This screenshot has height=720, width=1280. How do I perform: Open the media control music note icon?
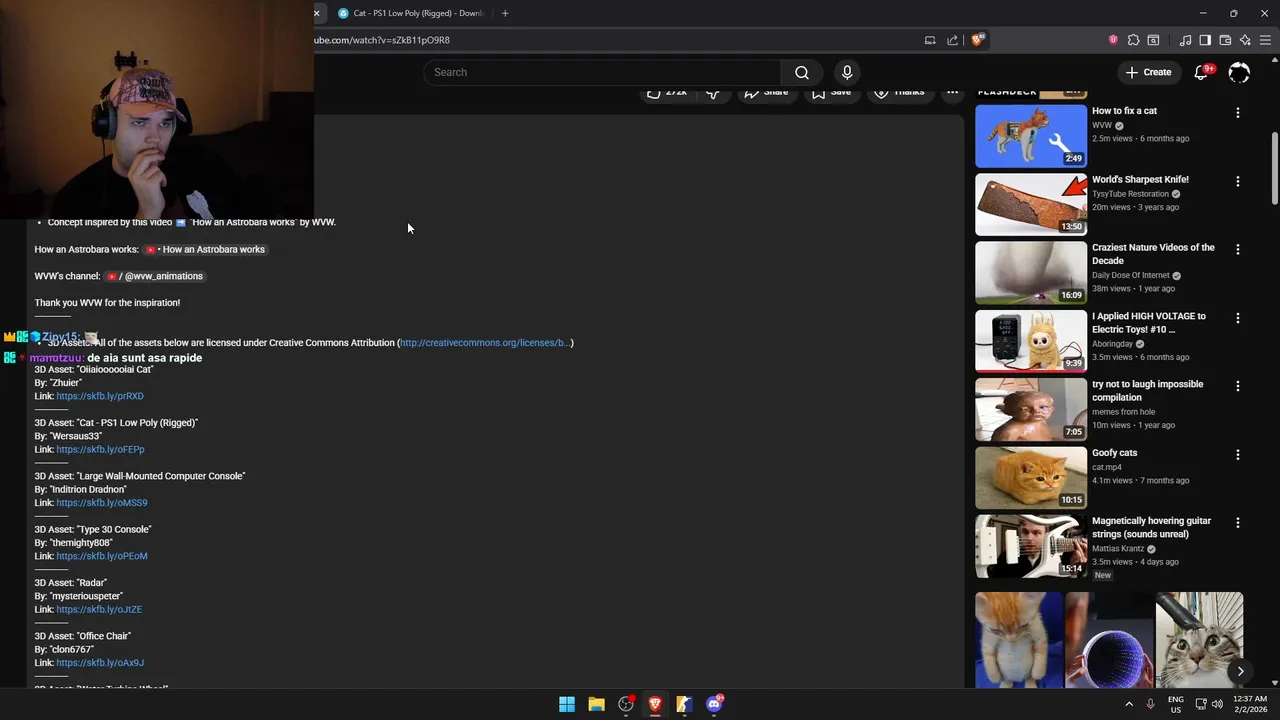pos(1186,40)
